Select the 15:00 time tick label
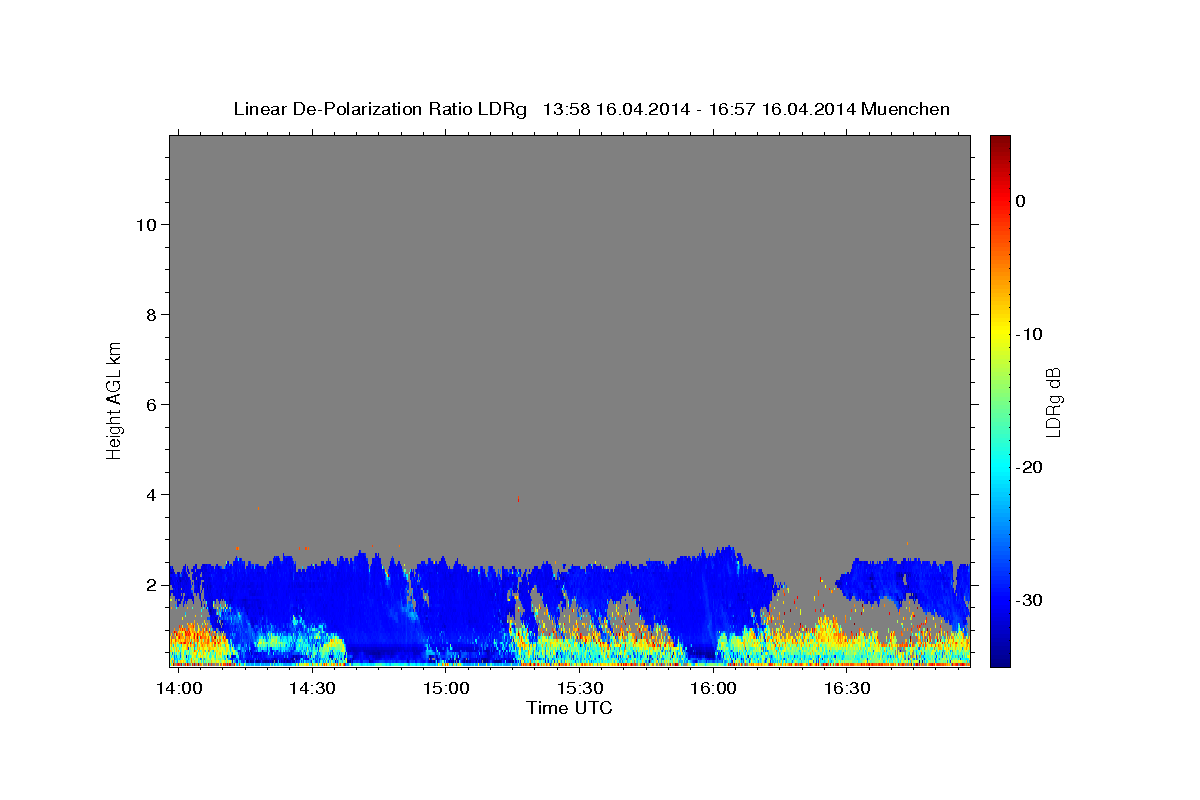Screen dimensions: 1200x800 (x=446, y=688)
